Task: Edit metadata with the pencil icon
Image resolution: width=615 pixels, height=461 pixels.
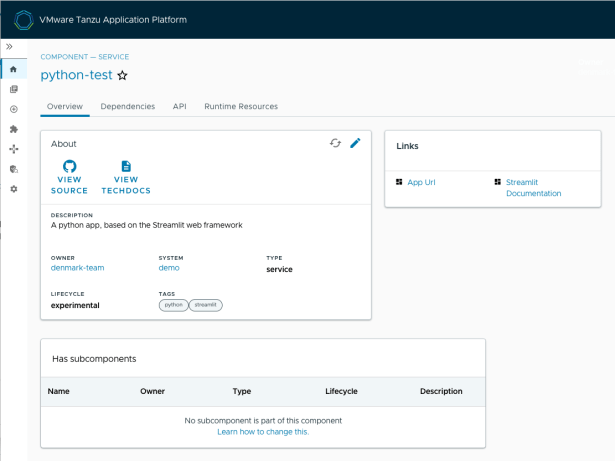Action: click(355, 143)
